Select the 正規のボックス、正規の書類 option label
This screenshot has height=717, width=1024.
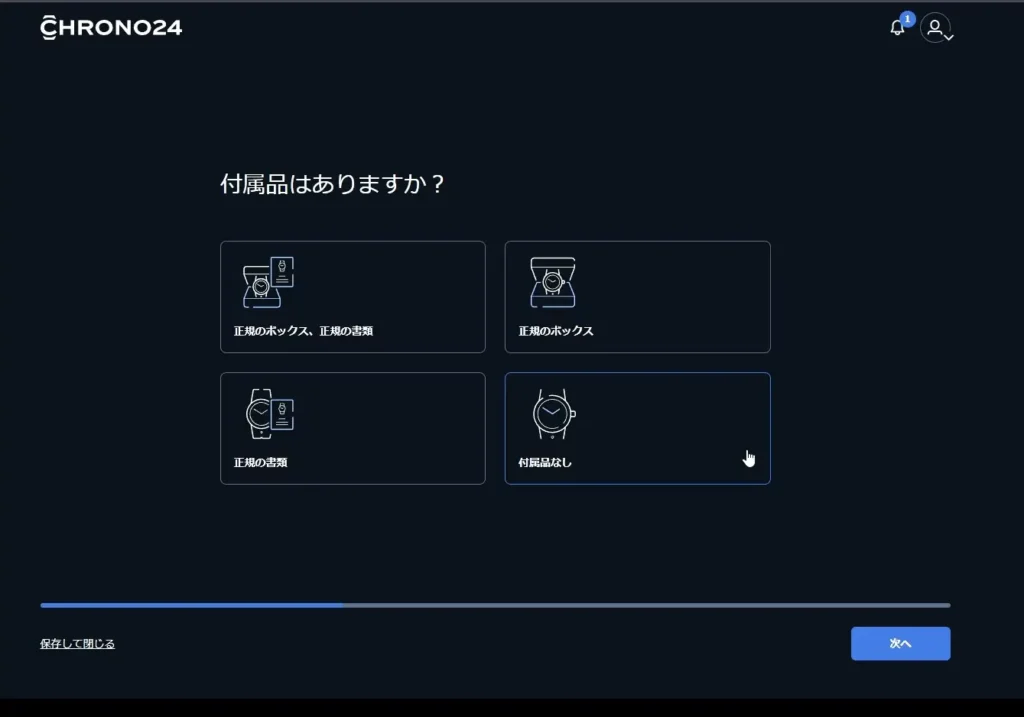click(303, 331)
